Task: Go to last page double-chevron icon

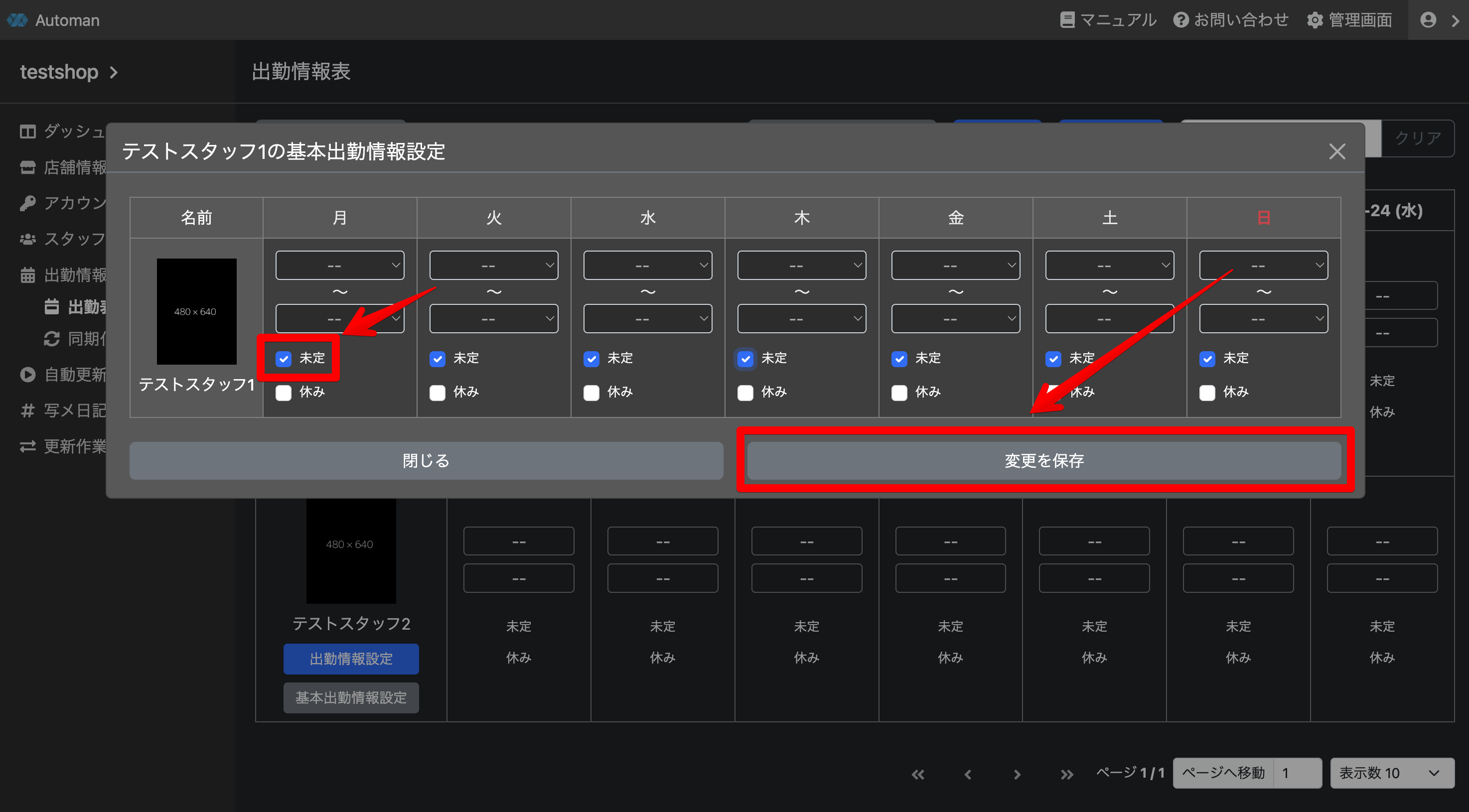Action: pyautogui.click(x=1066, y=774)
